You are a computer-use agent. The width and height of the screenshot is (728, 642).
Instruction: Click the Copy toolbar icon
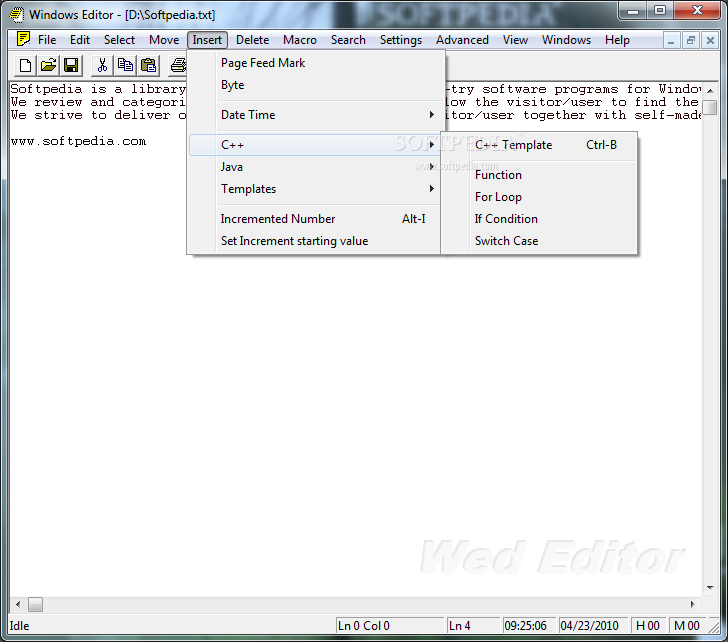pos(125,65)
